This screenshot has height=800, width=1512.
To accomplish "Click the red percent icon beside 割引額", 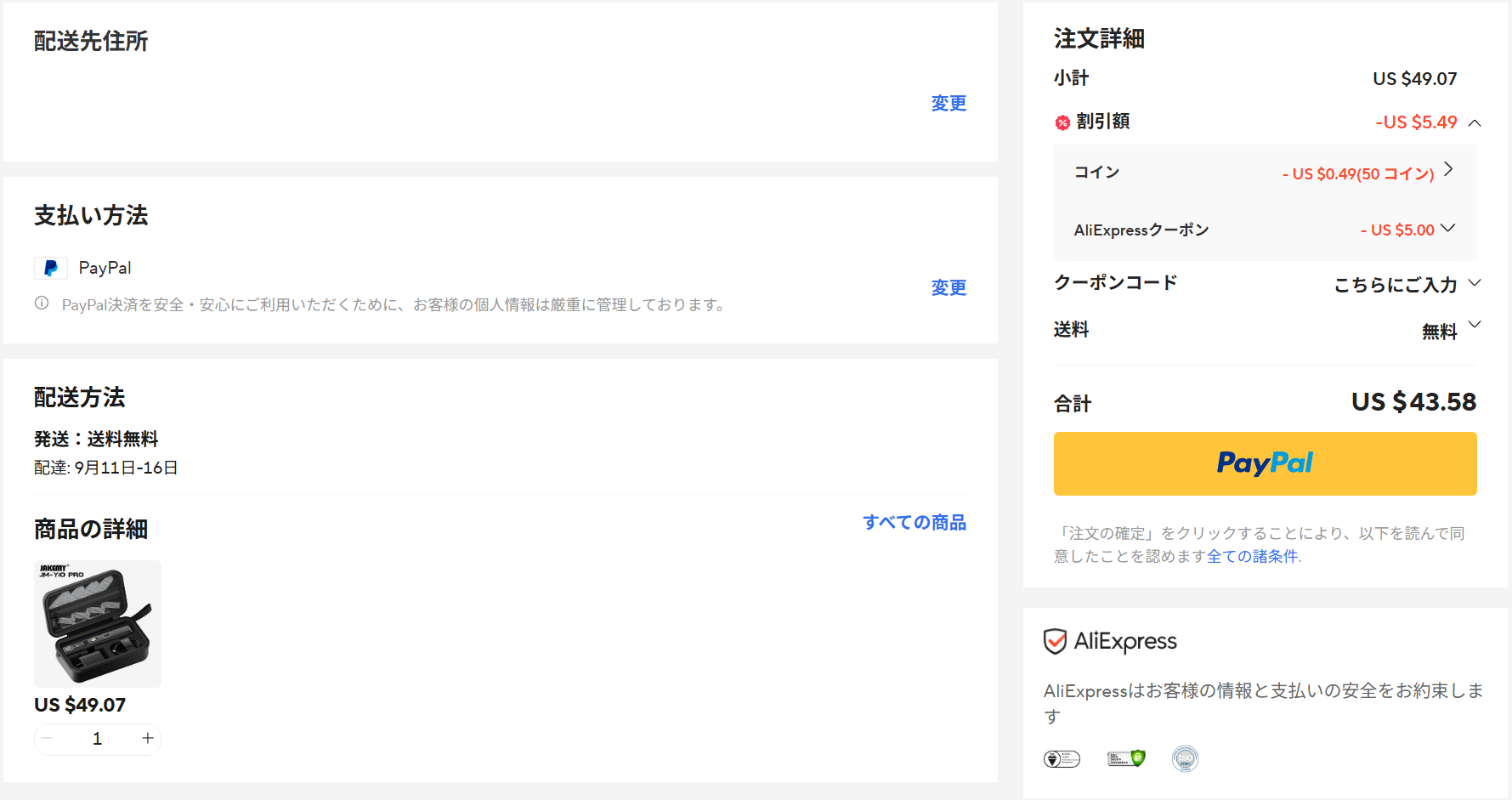I will pyautogui.click(x=1062, y=123).
